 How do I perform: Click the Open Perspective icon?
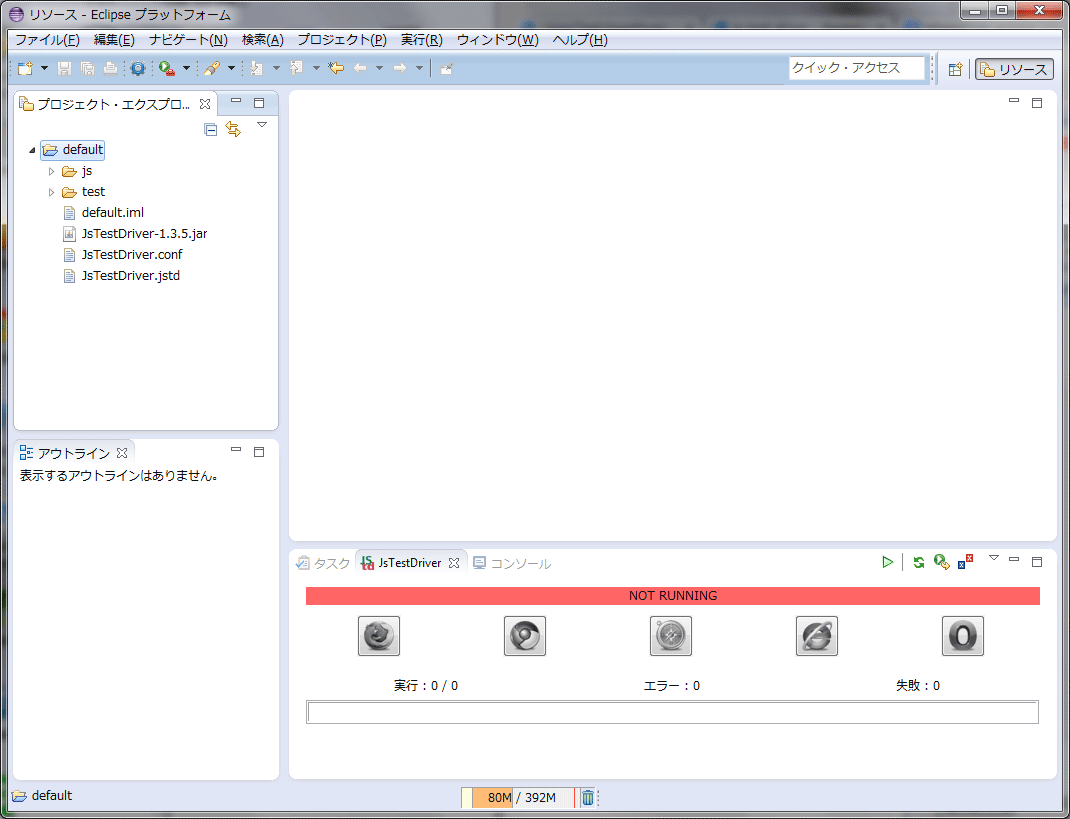tap(955, 69)
